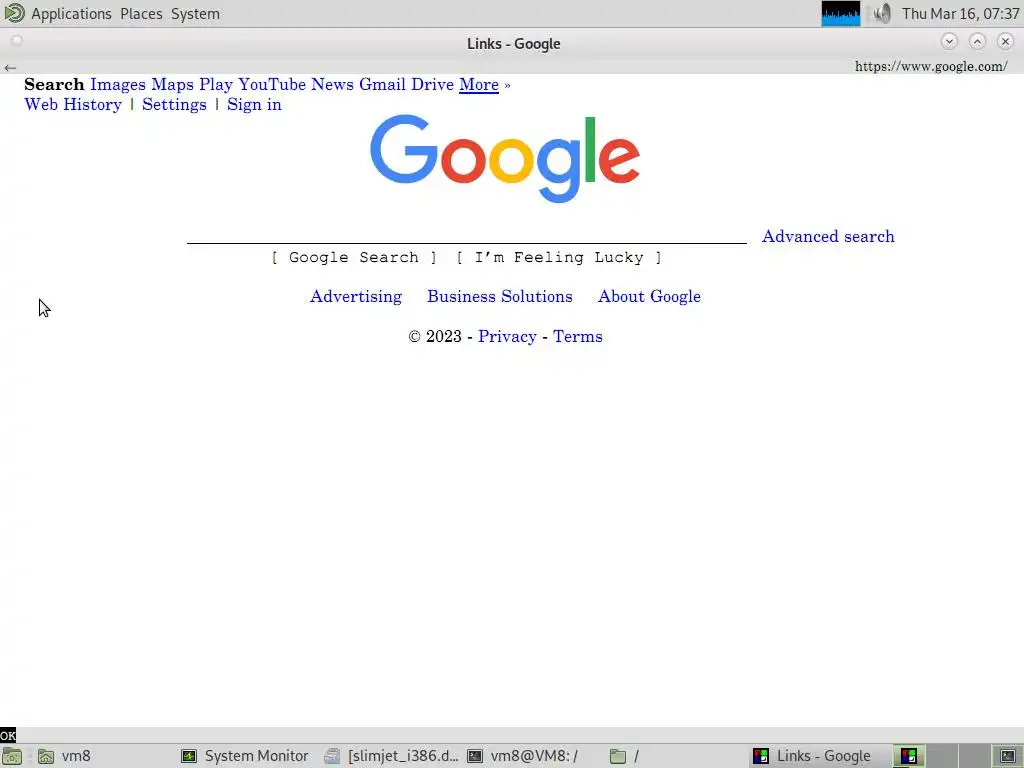The width and height of the screenshot is (1024, 768).
Task: Open the Images link
Action: pos(118,85)
